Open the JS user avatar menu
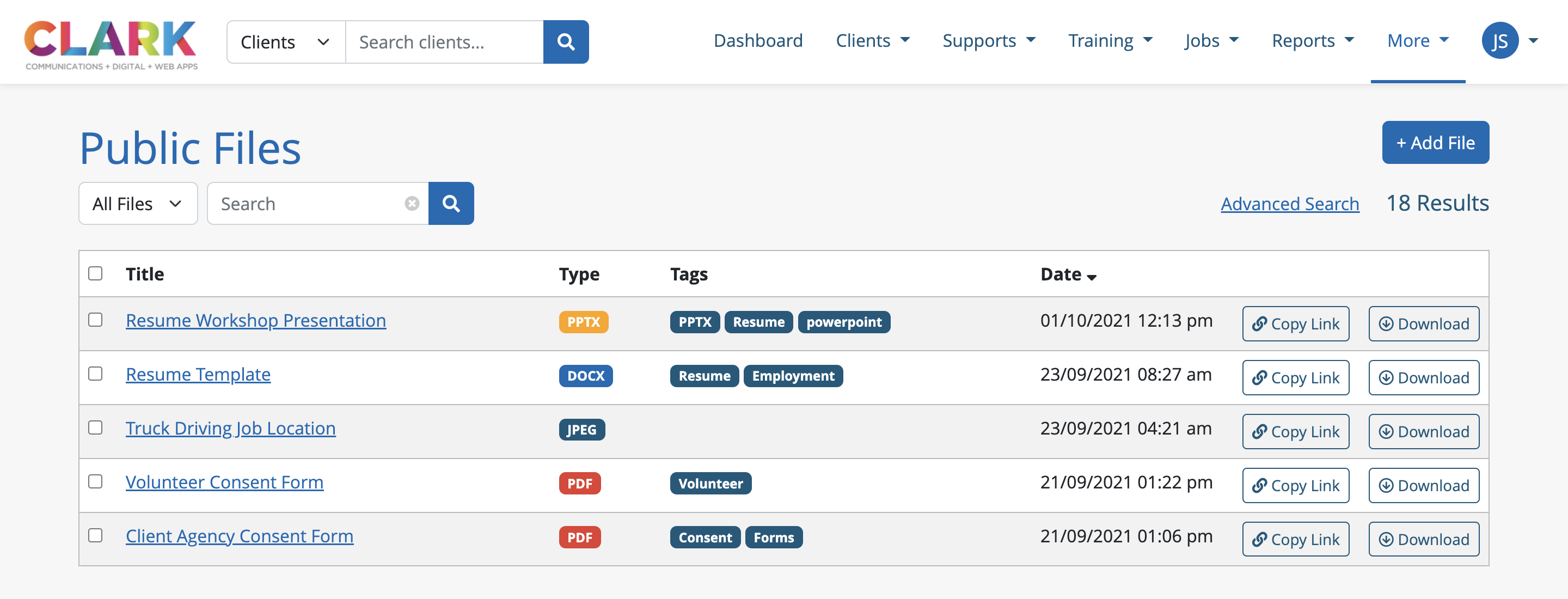Screen dimensions: 1568x599 [x=1500, y=41]
